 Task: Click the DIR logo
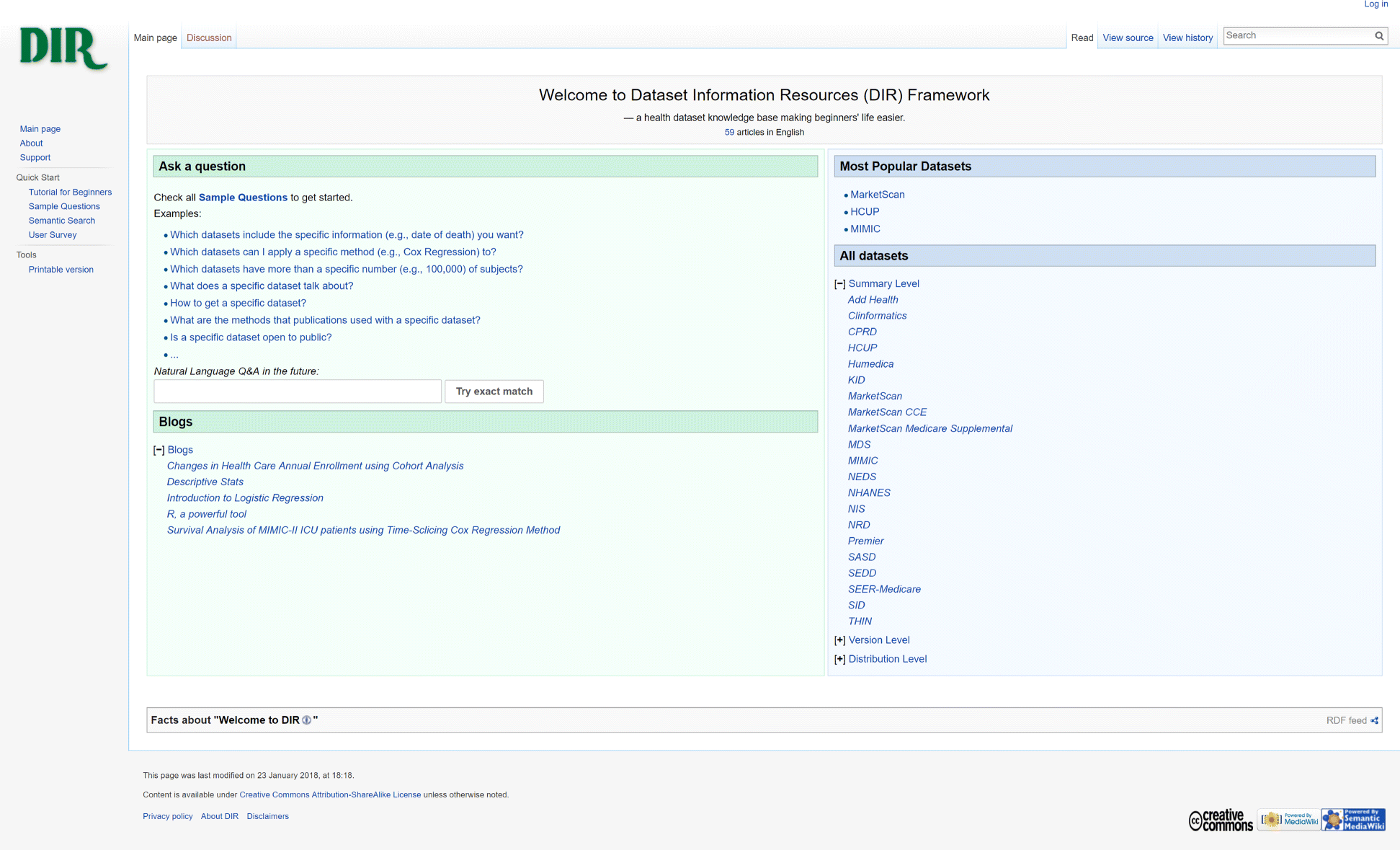63,48
